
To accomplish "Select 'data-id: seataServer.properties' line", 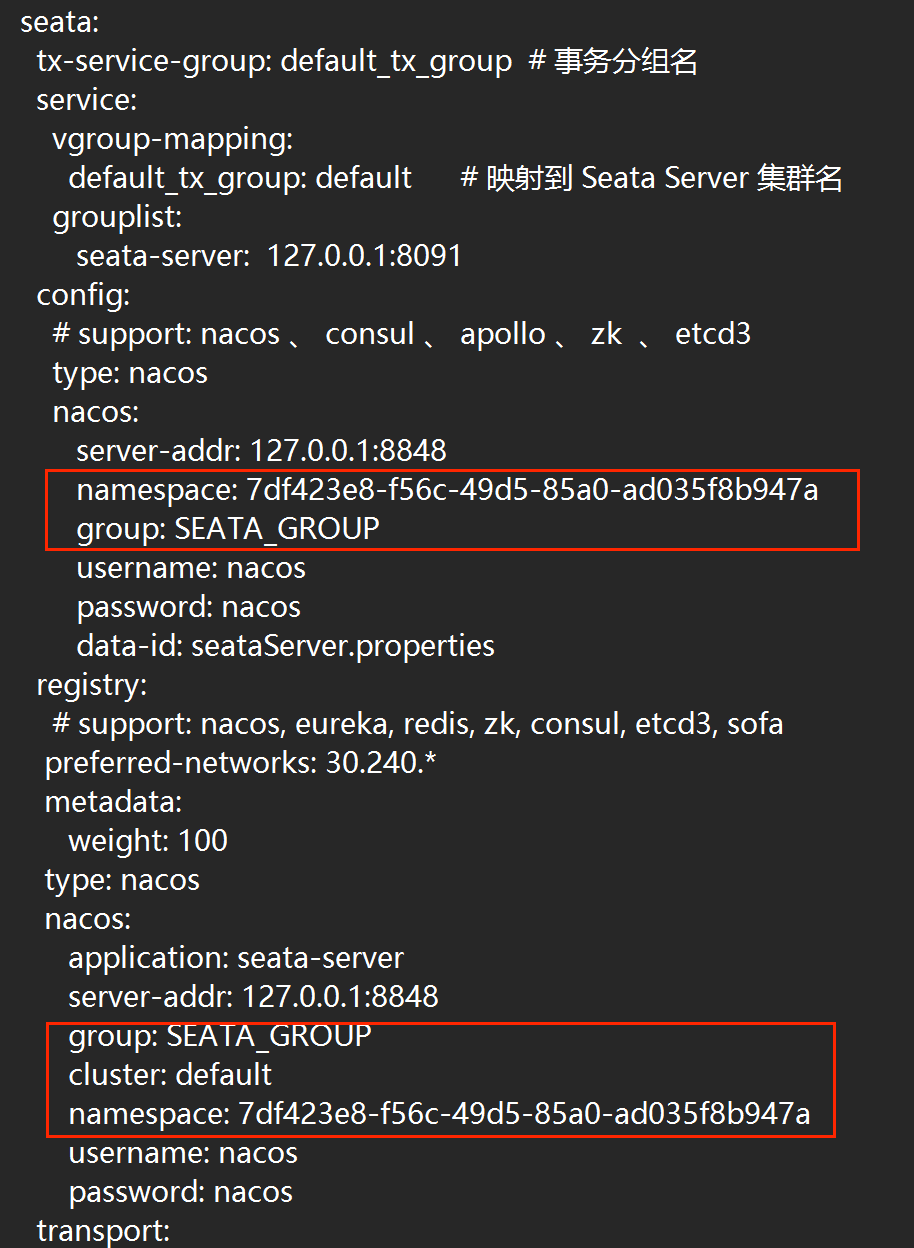I will click(x=285, y=646).
